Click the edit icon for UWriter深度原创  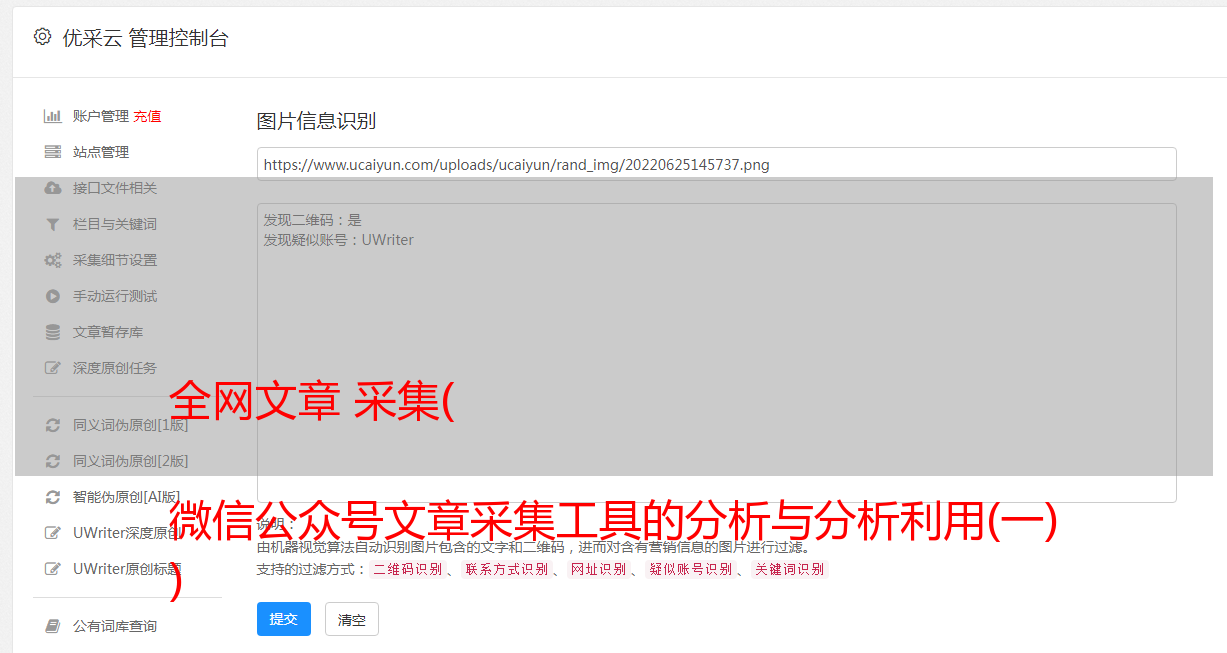tap(53, 533)
